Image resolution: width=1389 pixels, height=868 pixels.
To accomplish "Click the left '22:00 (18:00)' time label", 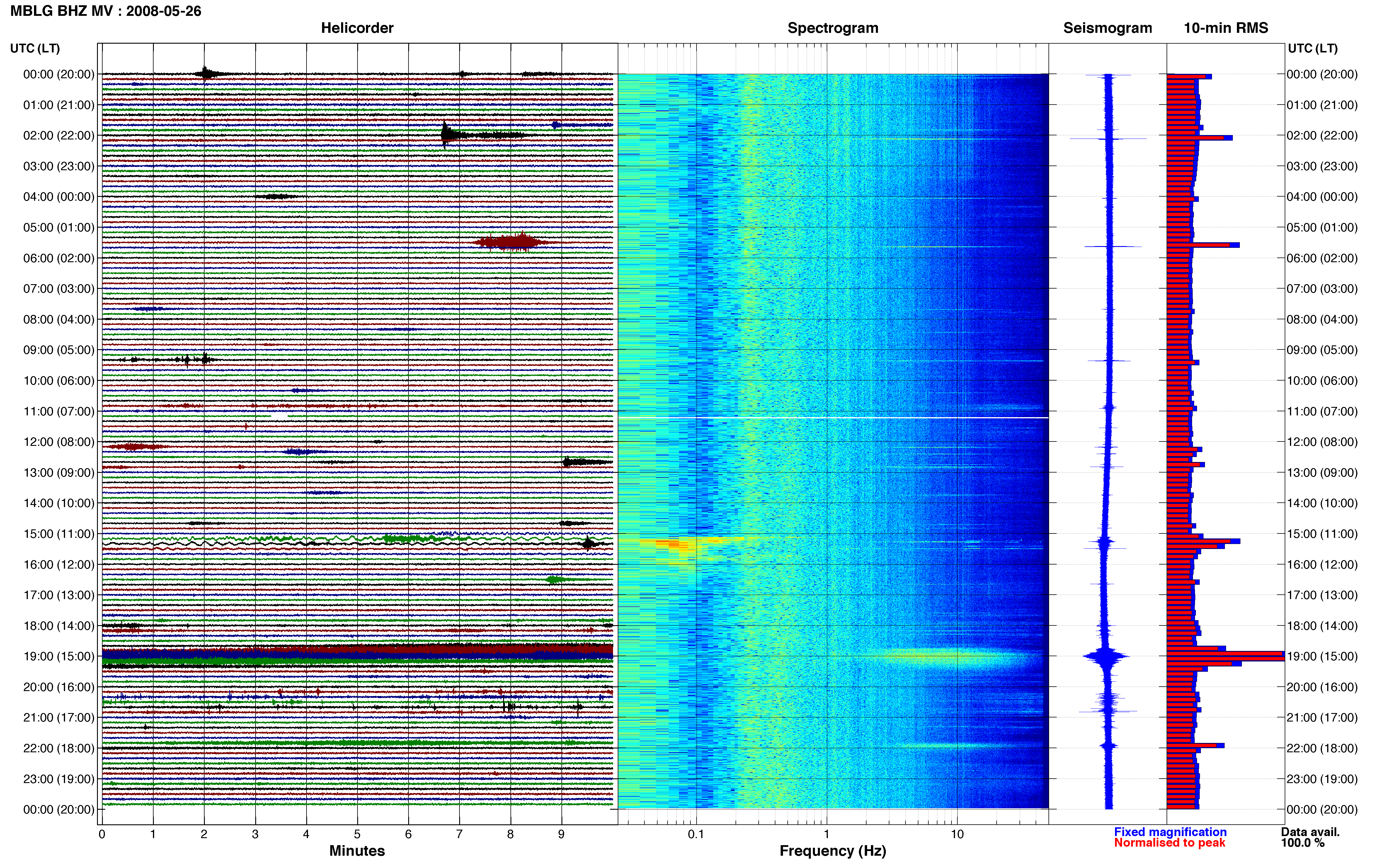I will 59,748.
